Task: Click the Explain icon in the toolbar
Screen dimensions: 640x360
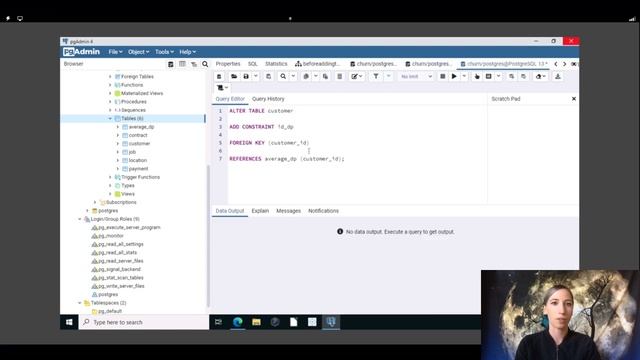Action: tap(477, 76)
